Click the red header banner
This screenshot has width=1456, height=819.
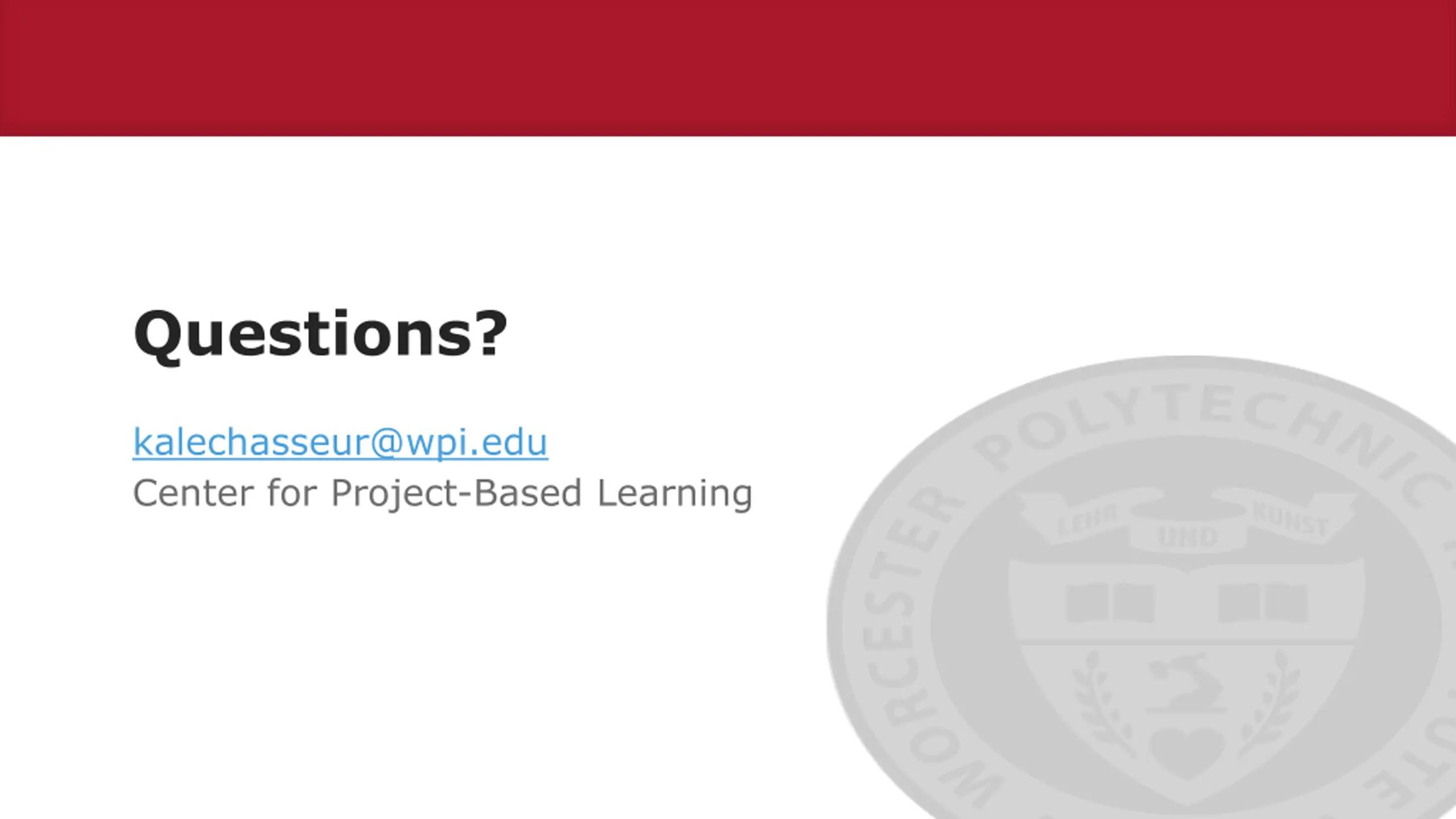[x=728, y=68]
